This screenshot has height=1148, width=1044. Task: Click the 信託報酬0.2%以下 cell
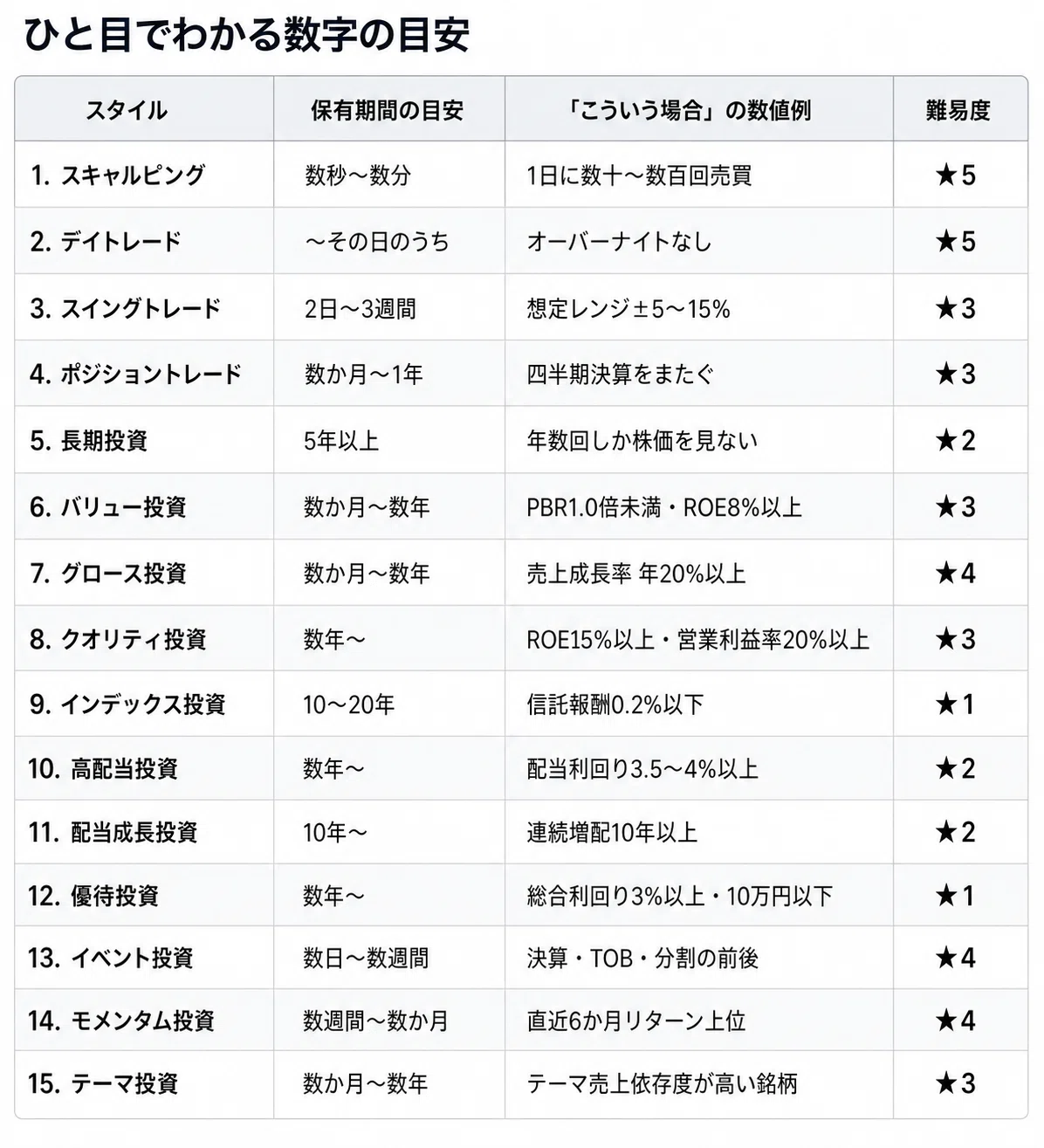[x=615, y=705]
